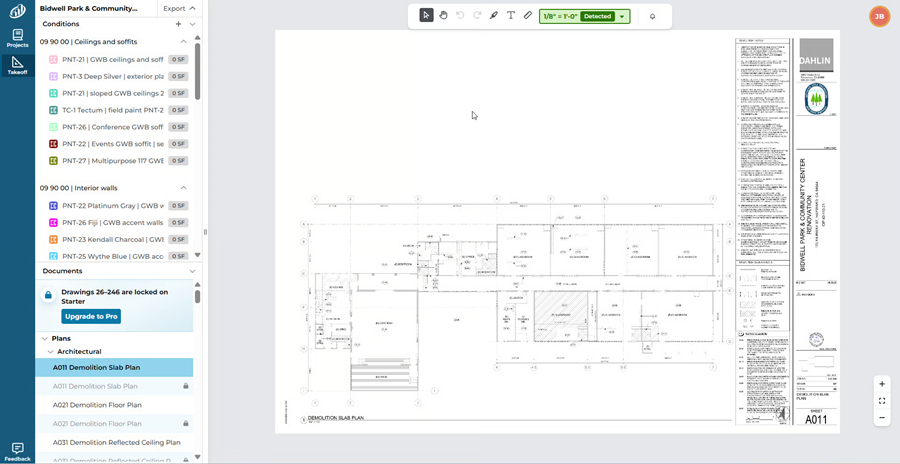
Task: Click icon for PNT-23 Kendall Charcoal condition
Action: point(53,239)
